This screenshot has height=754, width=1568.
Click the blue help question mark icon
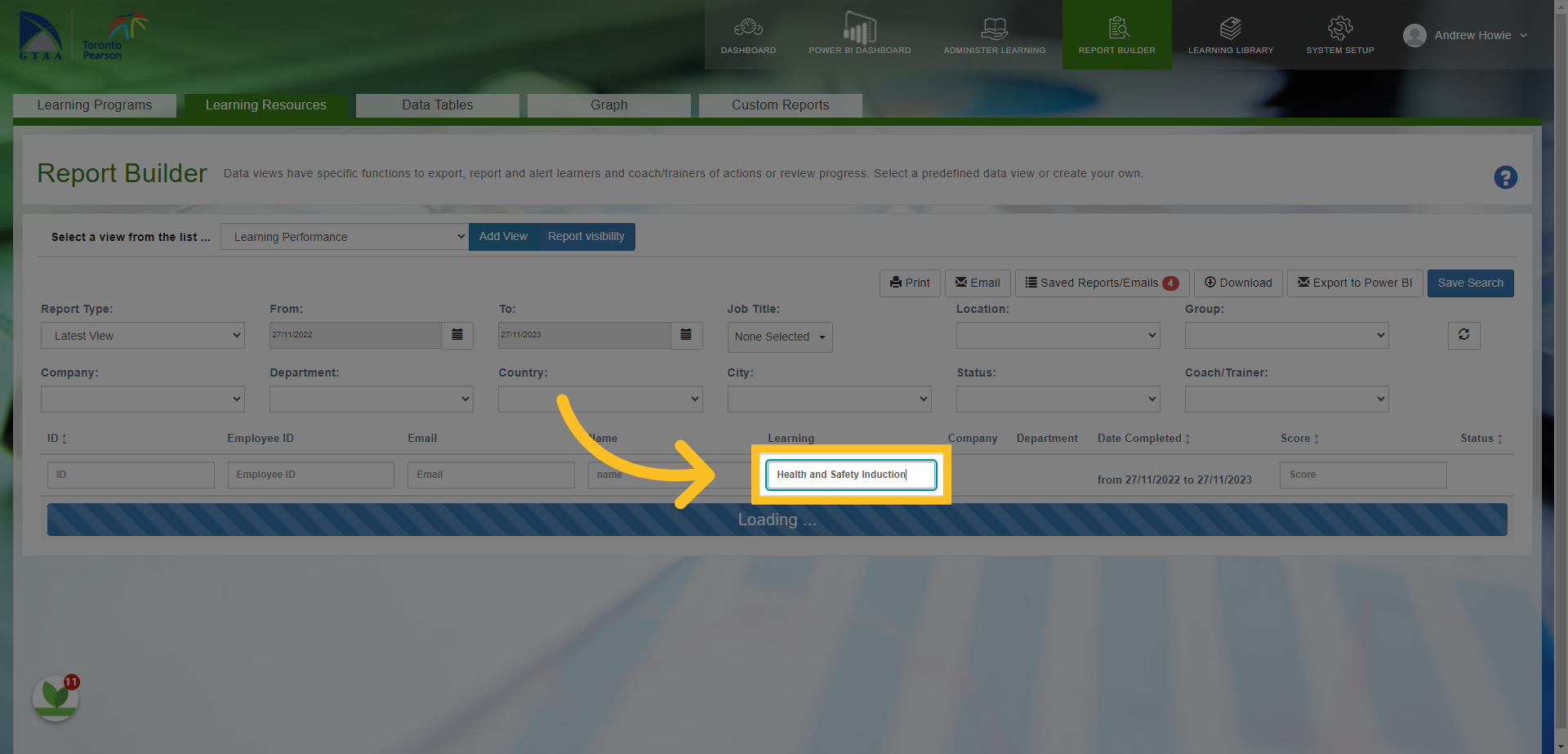coord(1505,177)
